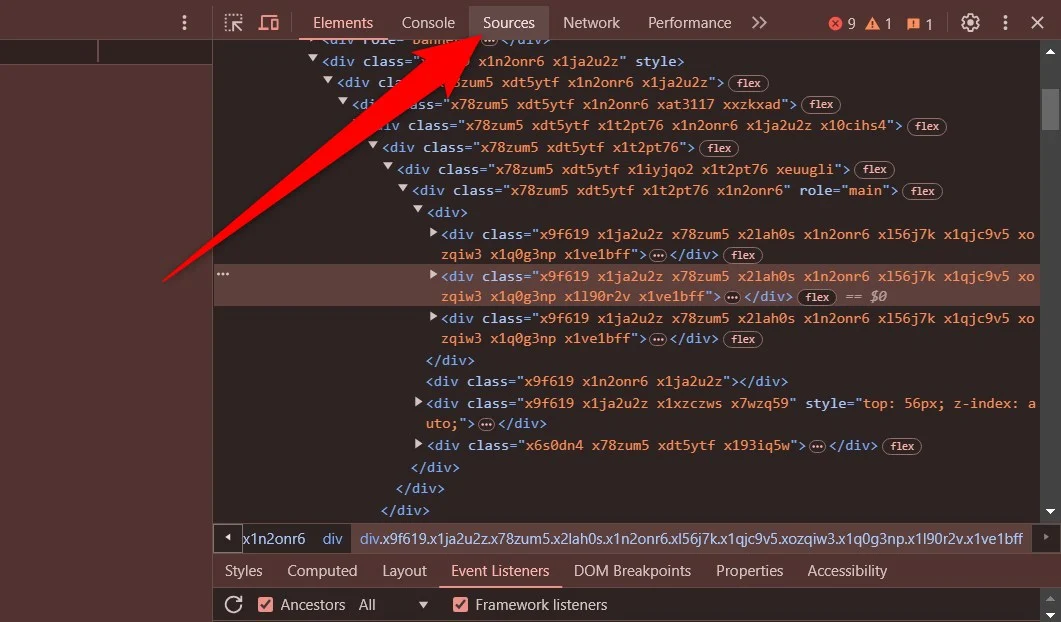The height and width of the screenshot is (622, 1061).
Task: Show more tabs with double chevron
Action: coord(759,22)
